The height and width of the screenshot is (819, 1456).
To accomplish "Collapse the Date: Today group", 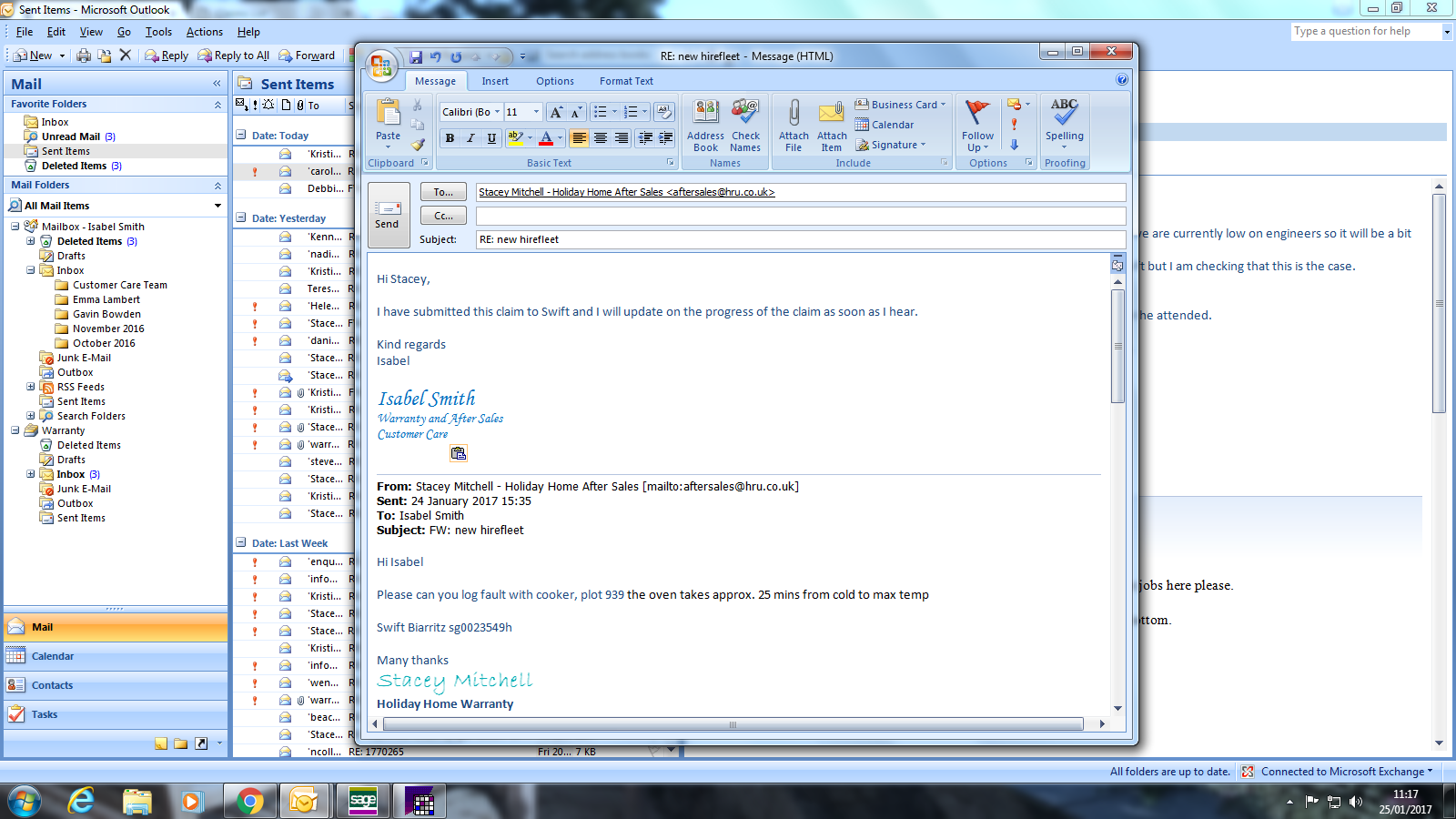I will (241, 136).
